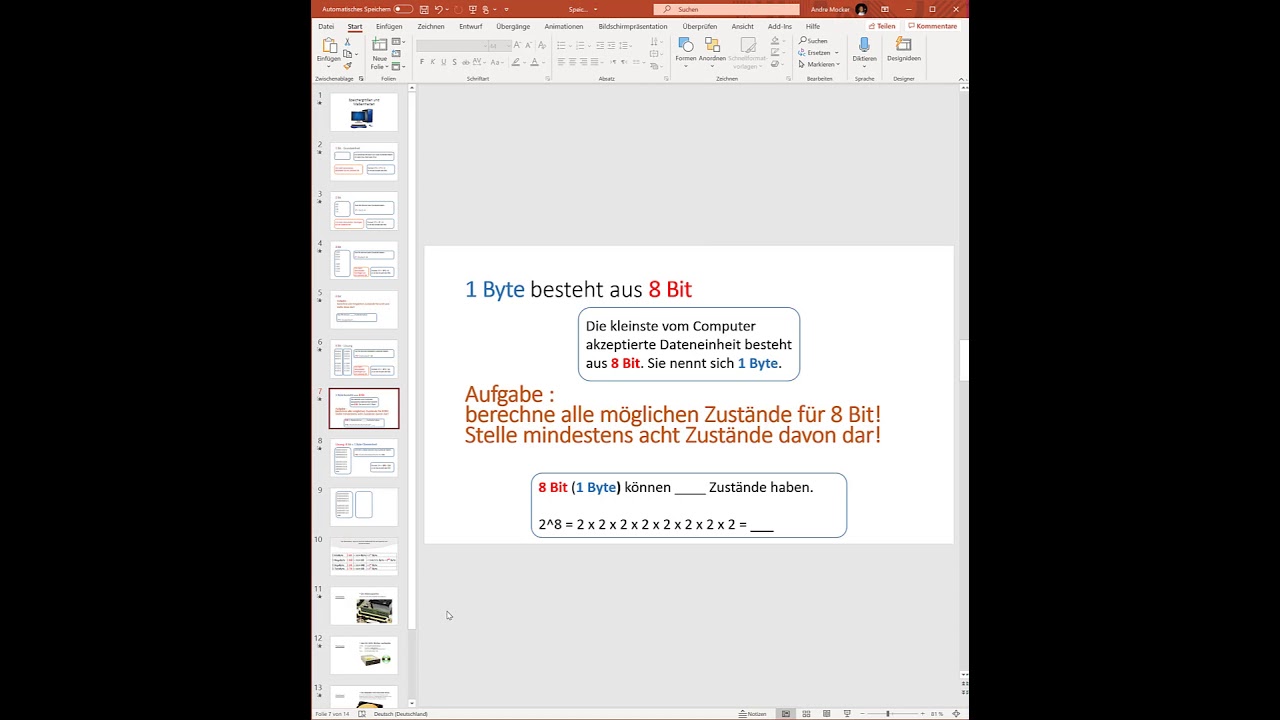Start slideshow from status bar icon

(847, 714)
